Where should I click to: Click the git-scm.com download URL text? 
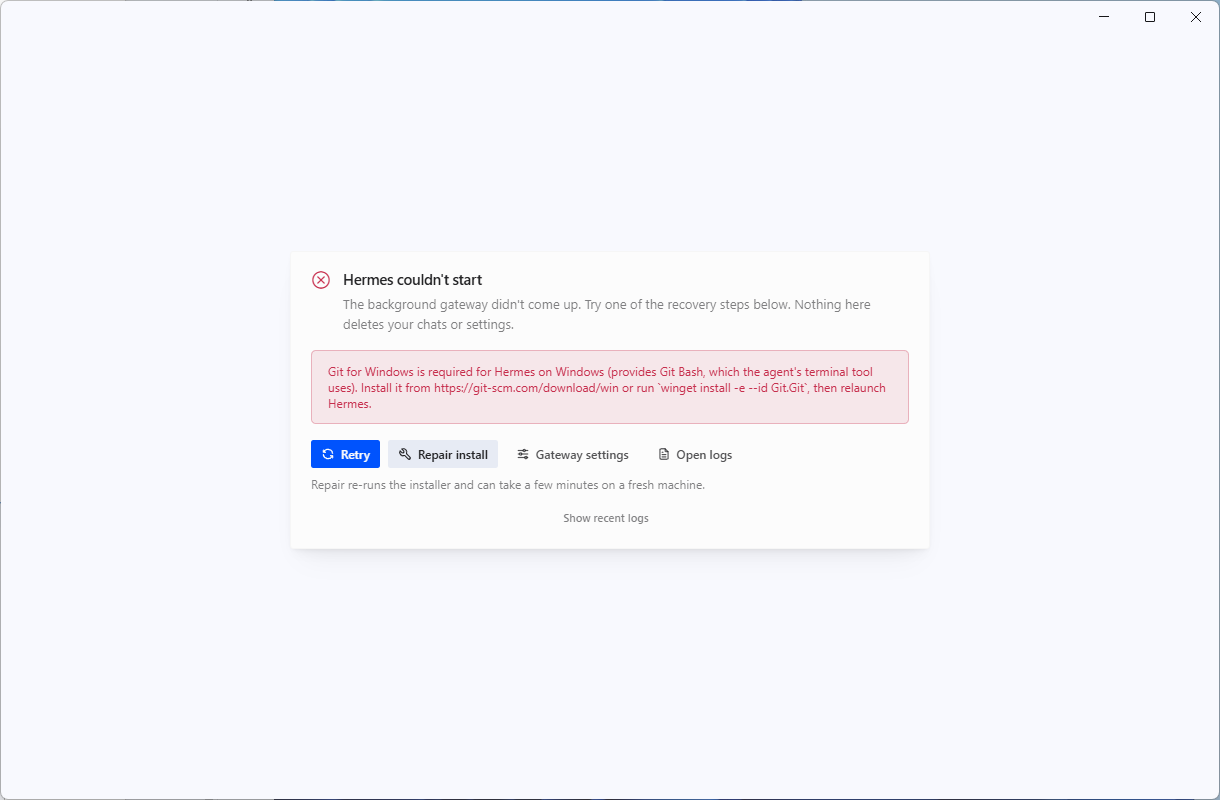tap(526, 388)
